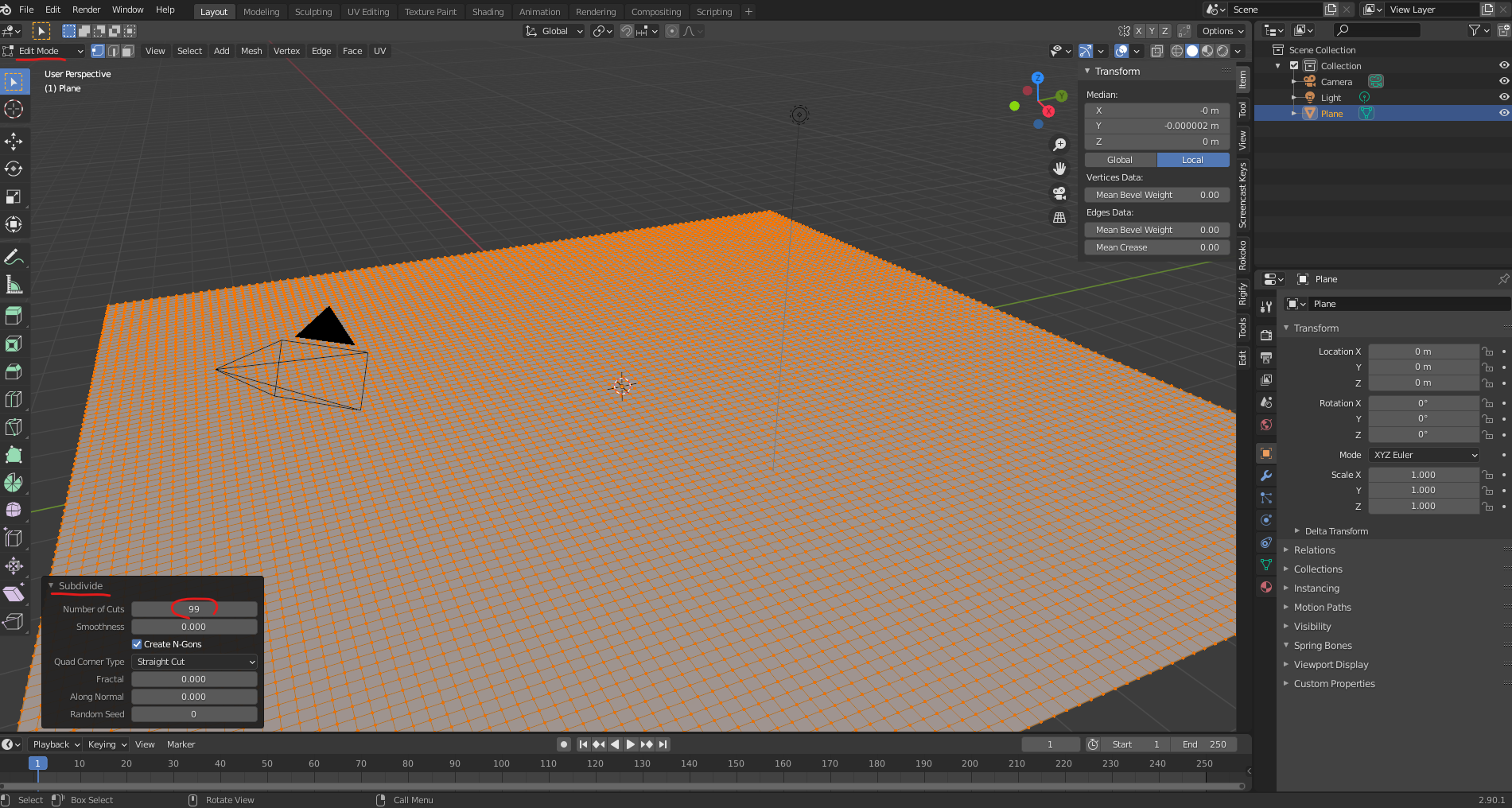Viewport: 1512px width, 808px height.
Task: Hide Plane with its eye icon
Action: [1503, 113]
